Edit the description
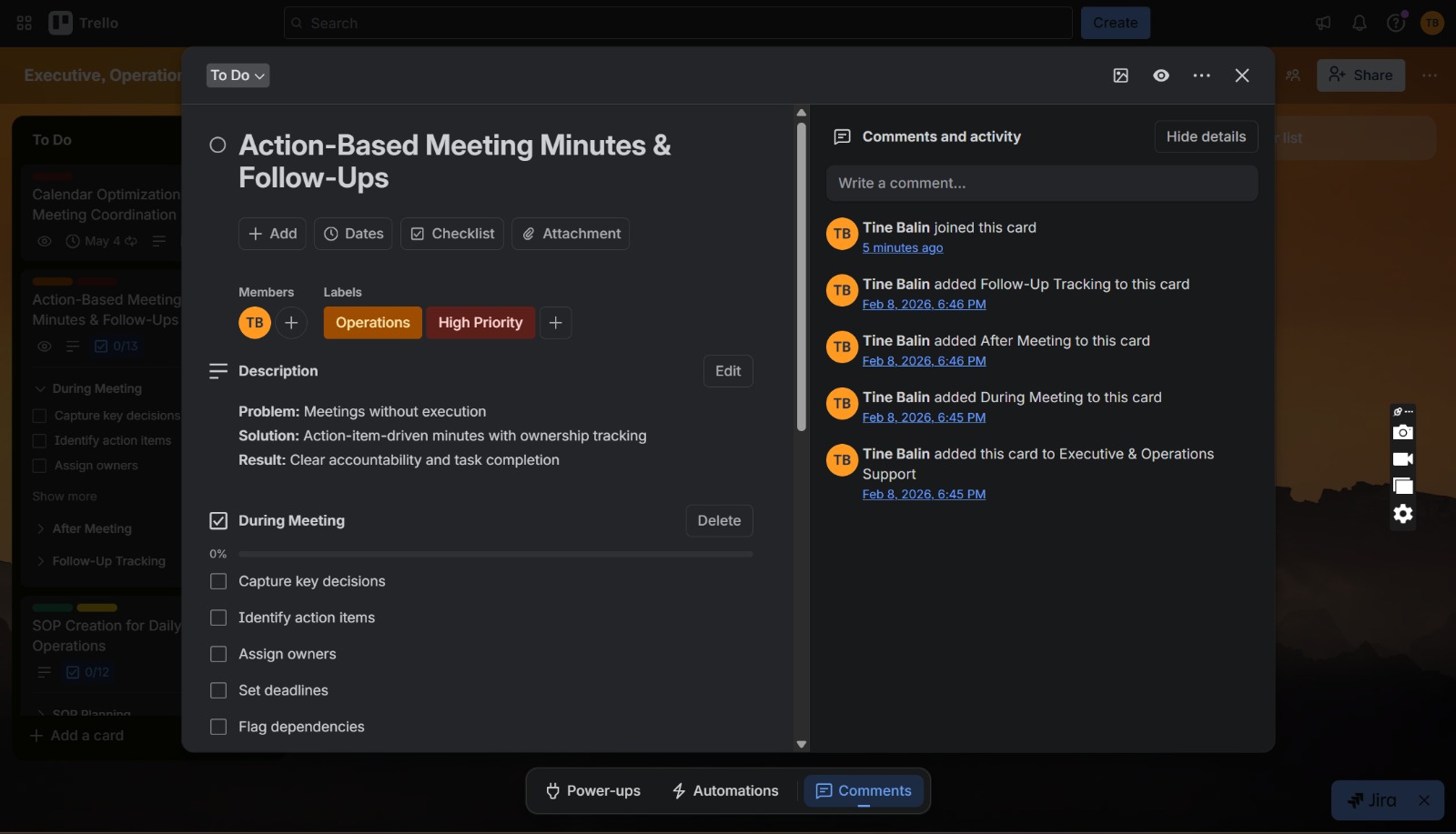1456x834 pixels. (728, 371)
